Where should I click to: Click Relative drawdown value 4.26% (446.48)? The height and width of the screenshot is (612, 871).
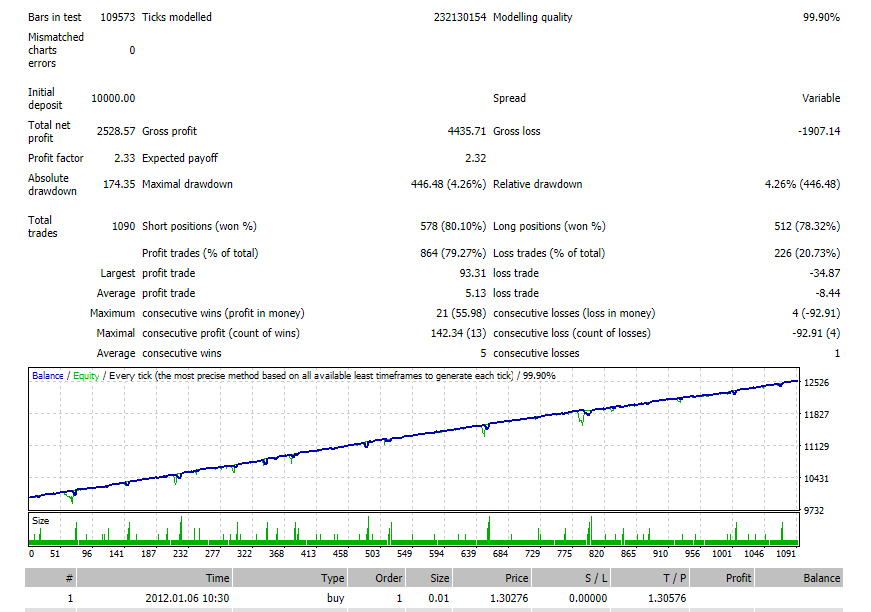pos(802,184)
